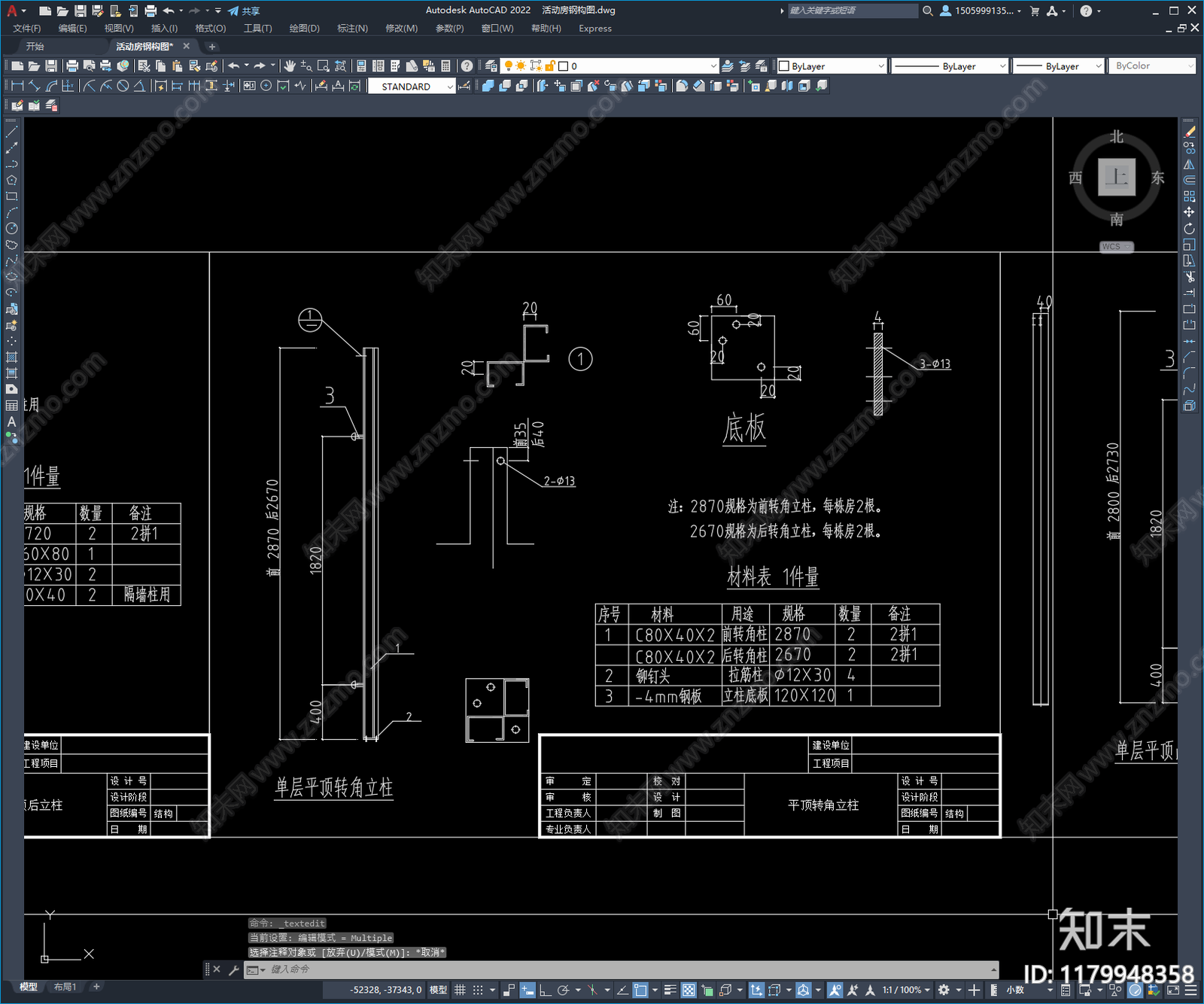Select the Move tool in the modify toolbar
Screen dimensions: 1204x1004
tap(1189, 212)
